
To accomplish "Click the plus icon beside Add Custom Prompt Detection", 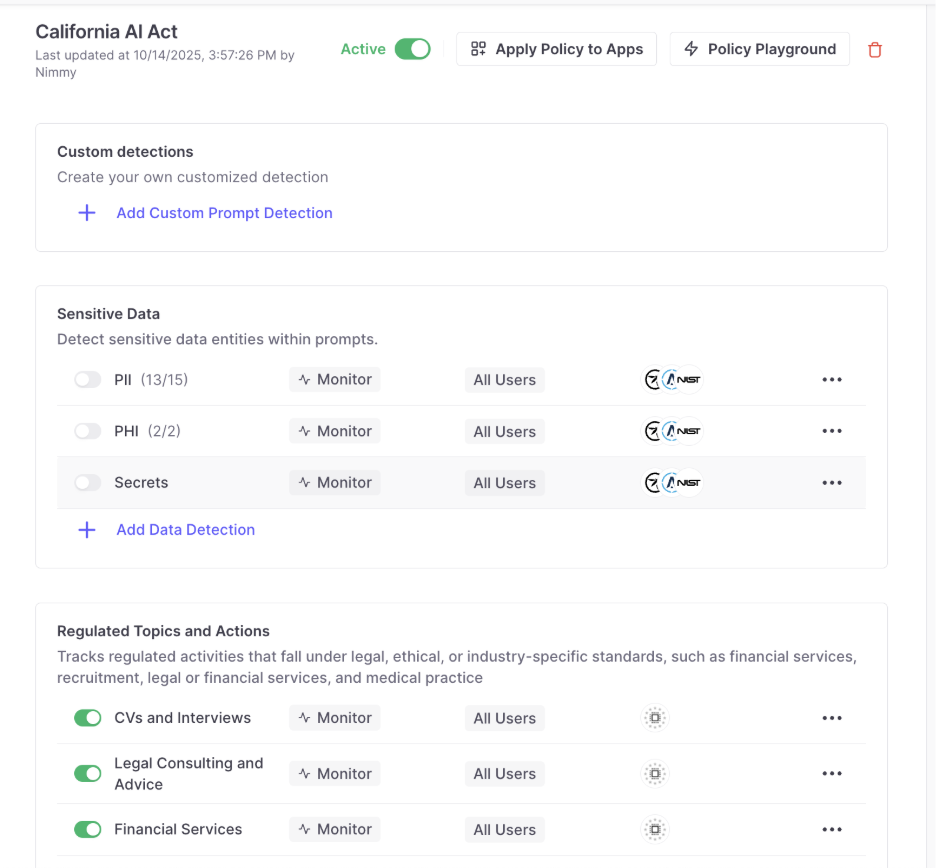I will pos(87,213).
